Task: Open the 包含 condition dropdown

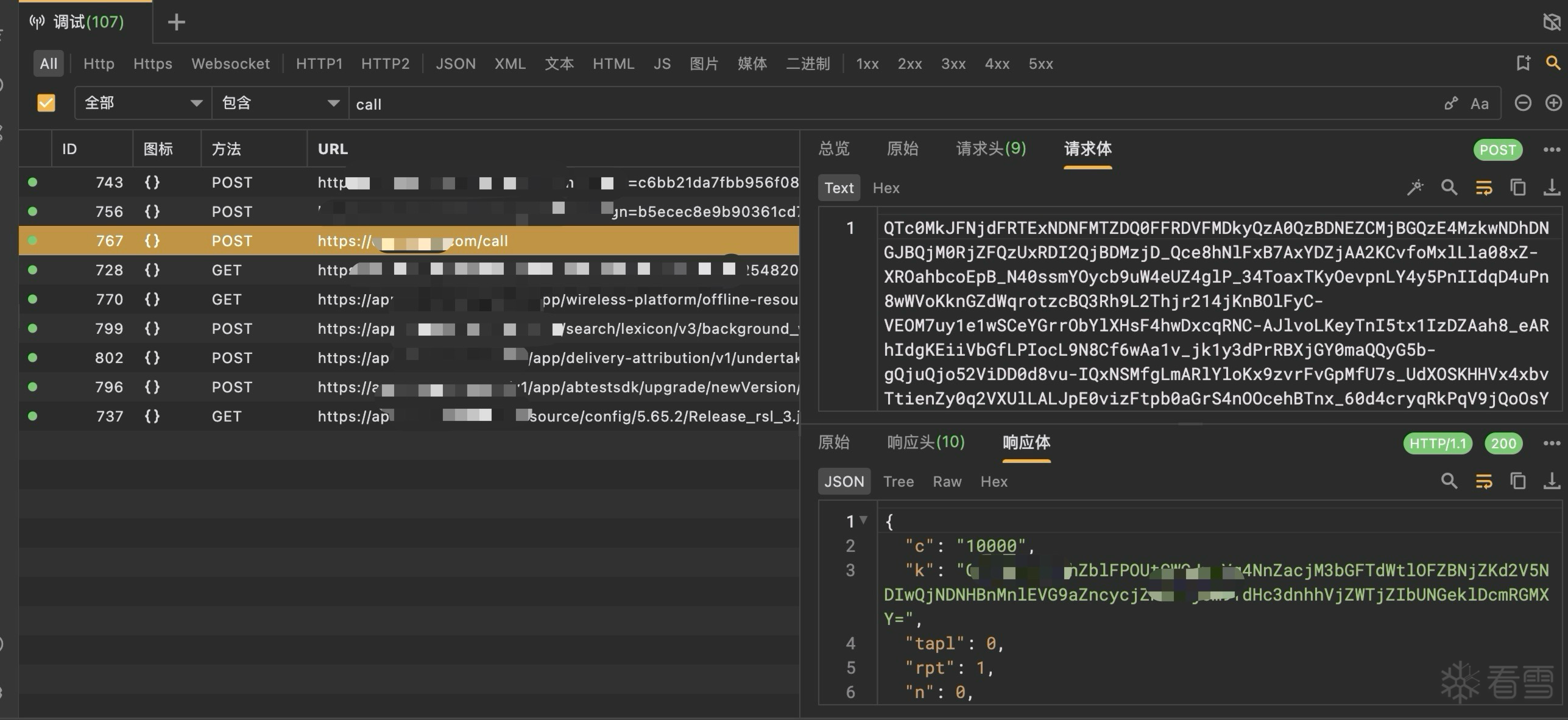Action: click(280, 103)
